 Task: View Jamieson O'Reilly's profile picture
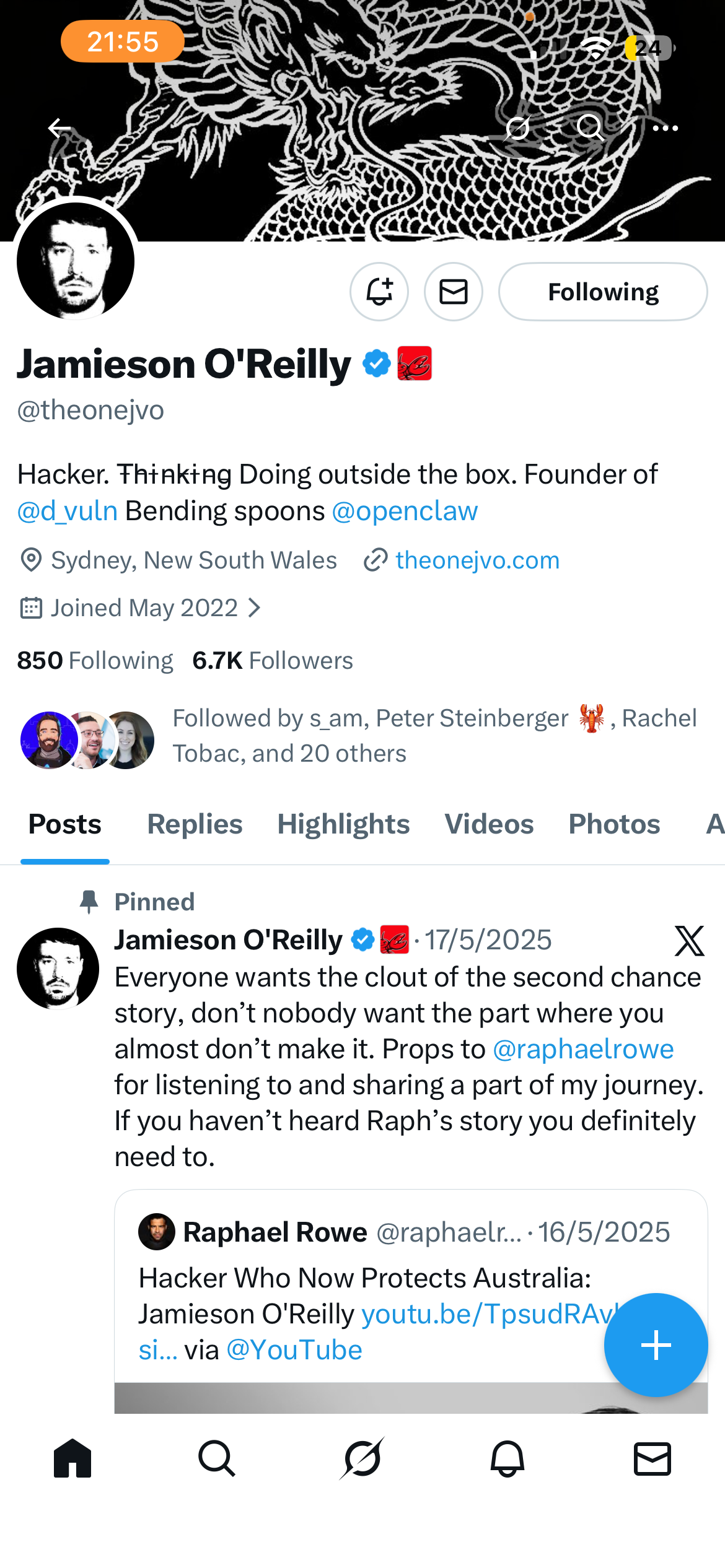(x=76, y=261)
